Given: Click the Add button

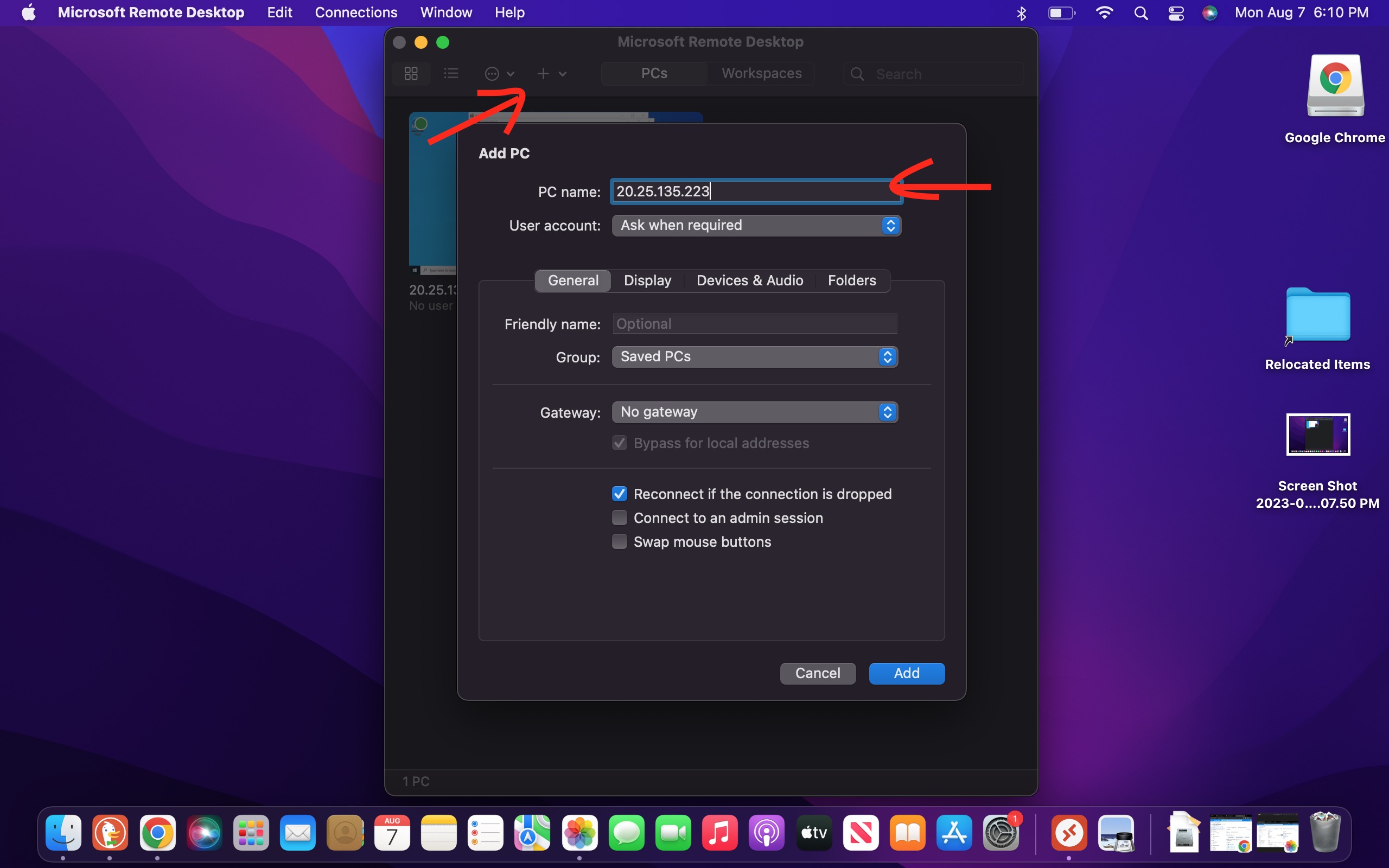Looking at the screenshot, I should (906, 673).
